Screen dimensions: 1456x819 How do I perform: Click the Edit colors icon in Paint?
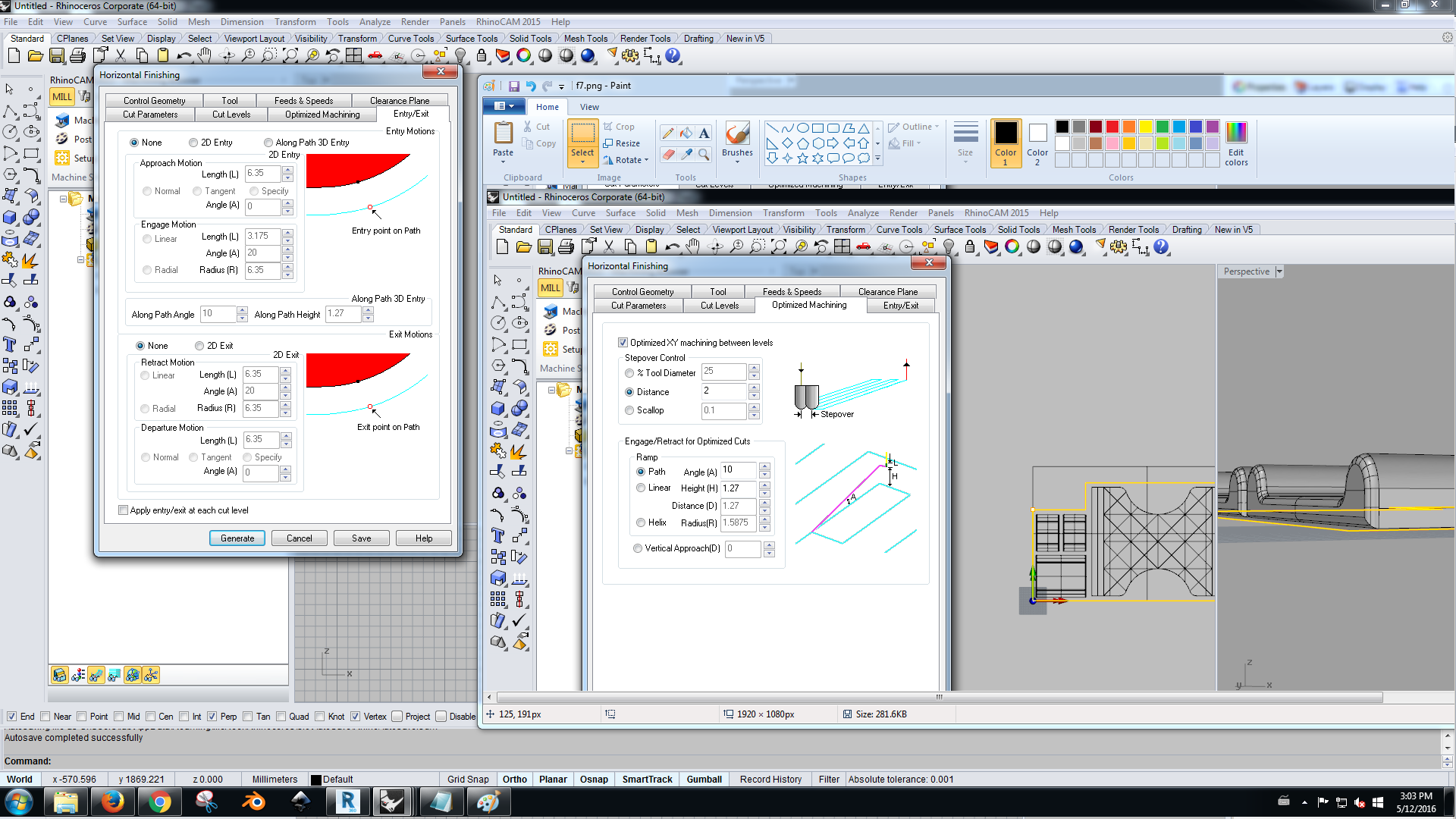[x=1236, y=143]
